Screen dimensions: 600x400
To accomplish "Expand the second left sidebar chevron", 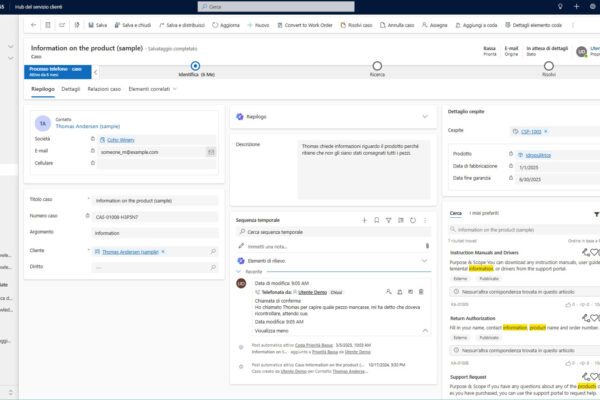I will click(11, 58).
